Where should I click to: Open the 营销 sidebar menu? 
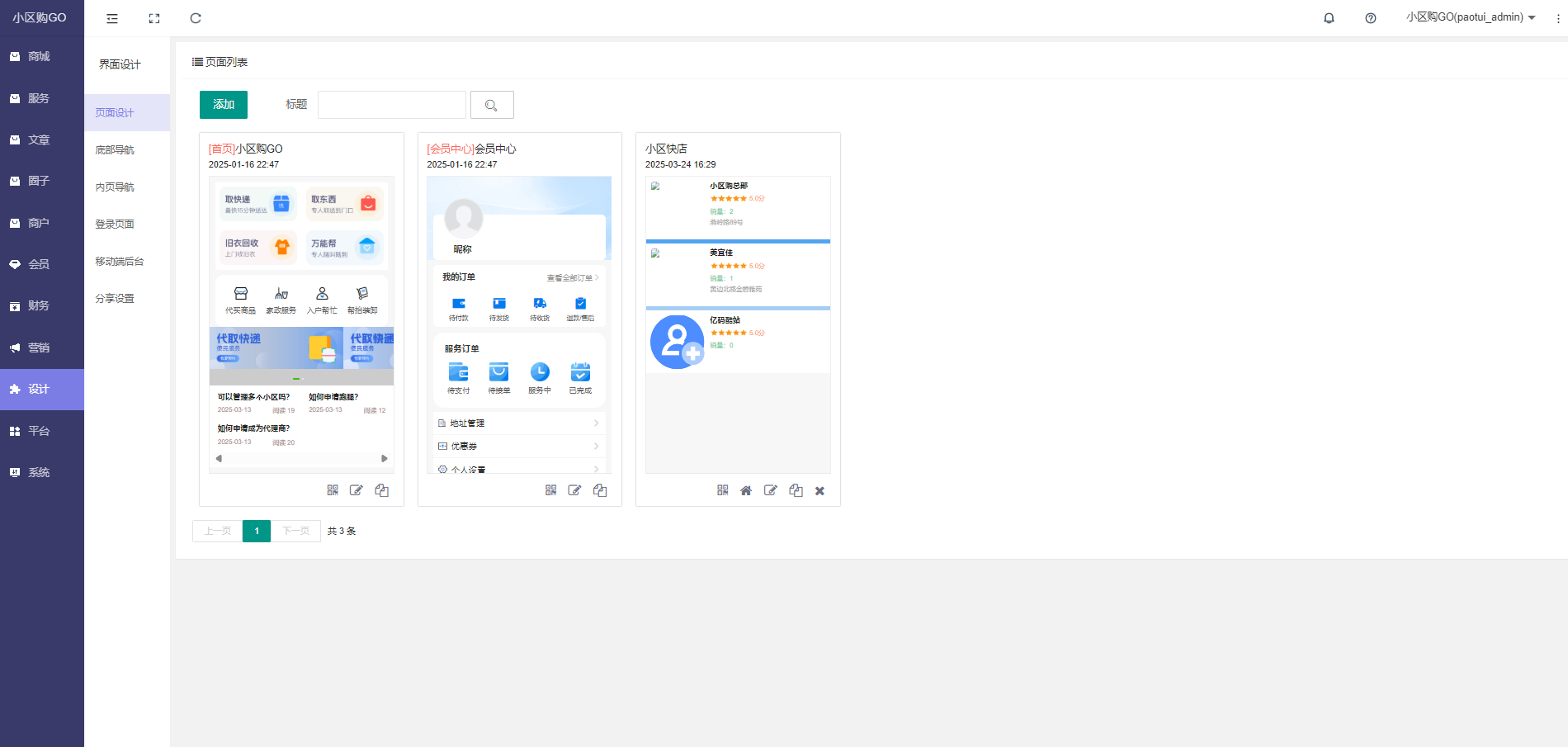click(36, 347)
